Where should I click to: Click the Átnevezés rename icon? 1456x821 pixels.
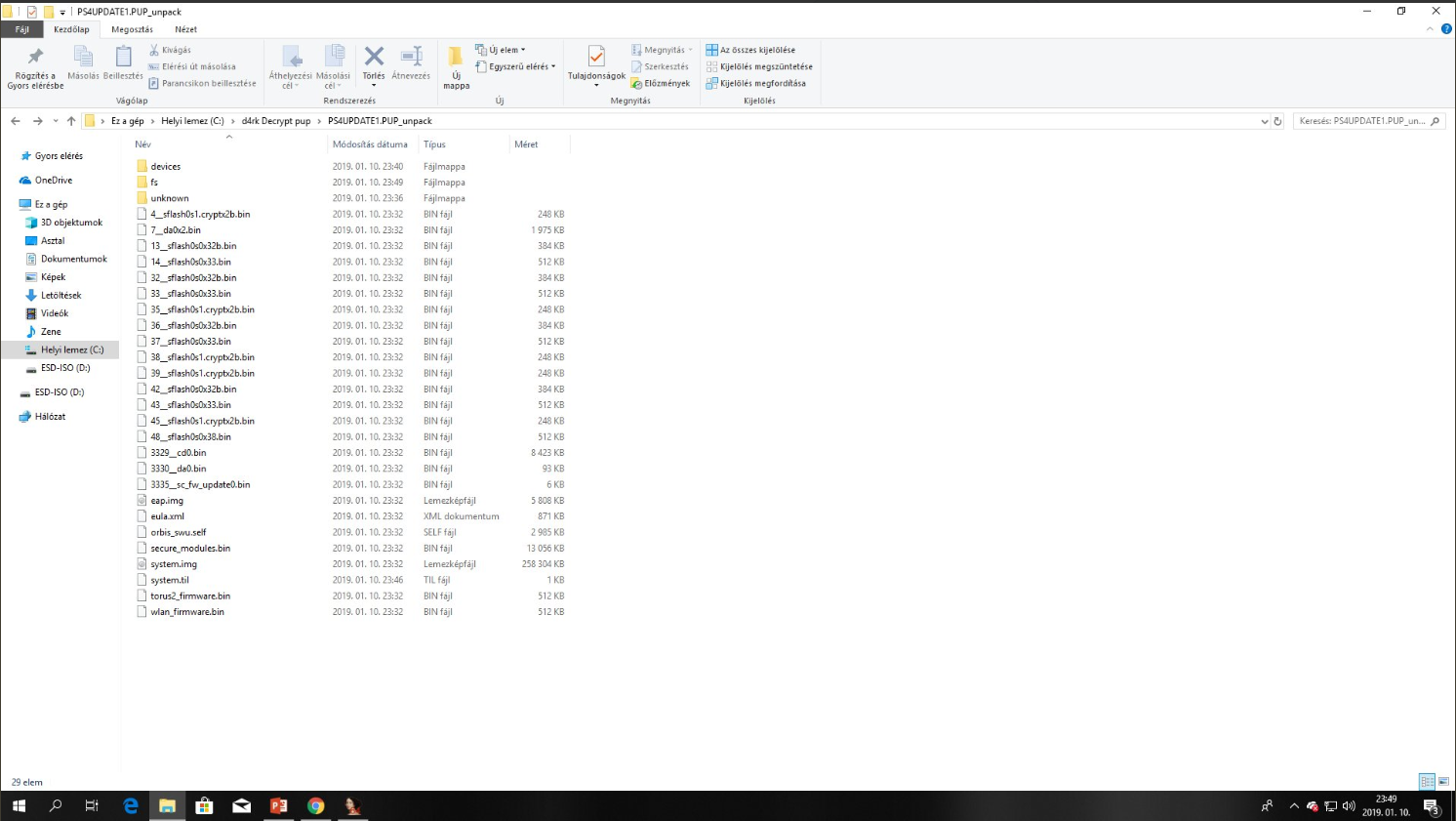click(411, 59)
